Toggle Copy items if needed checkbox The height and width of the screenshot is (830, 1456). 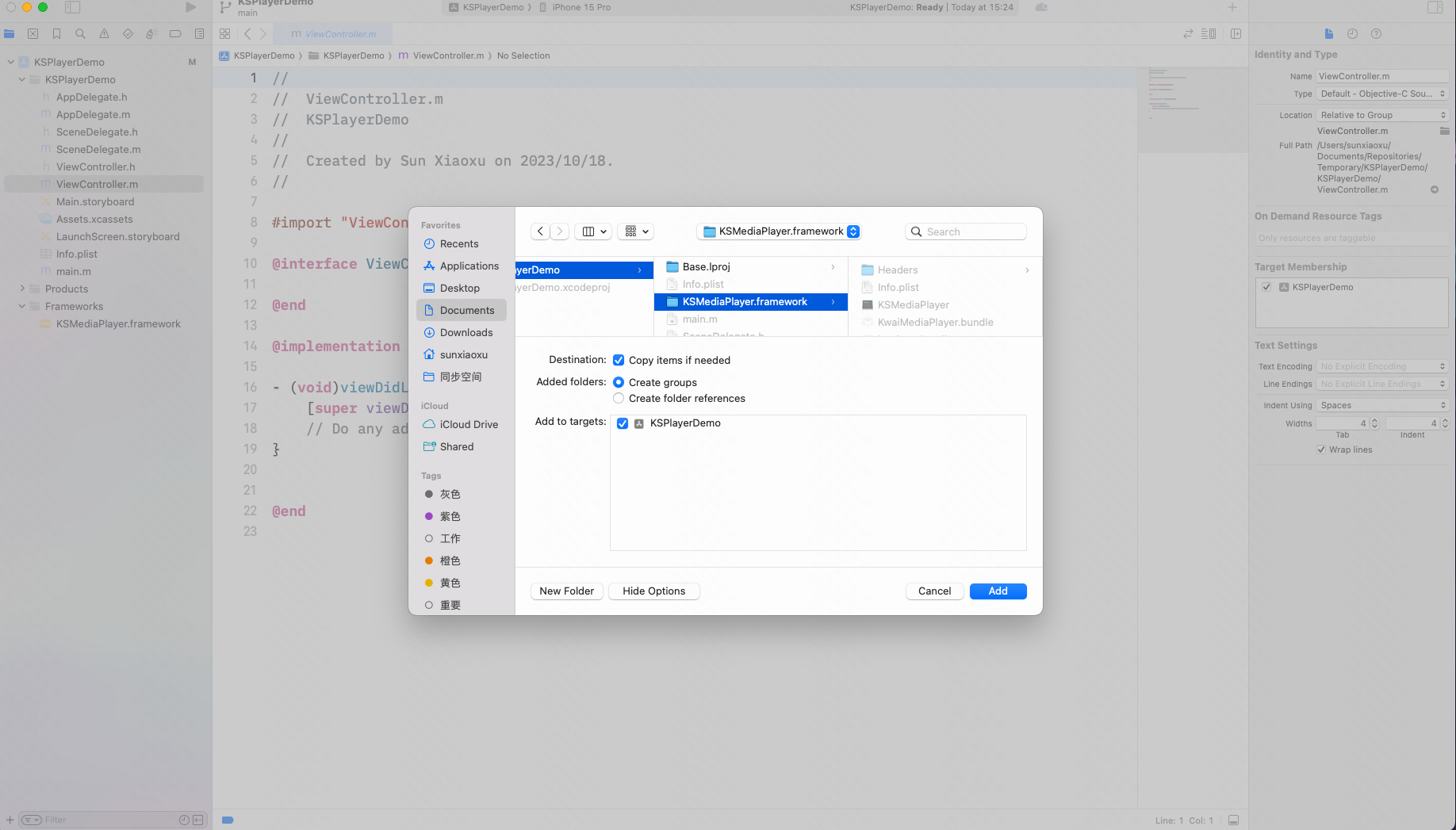619,360
